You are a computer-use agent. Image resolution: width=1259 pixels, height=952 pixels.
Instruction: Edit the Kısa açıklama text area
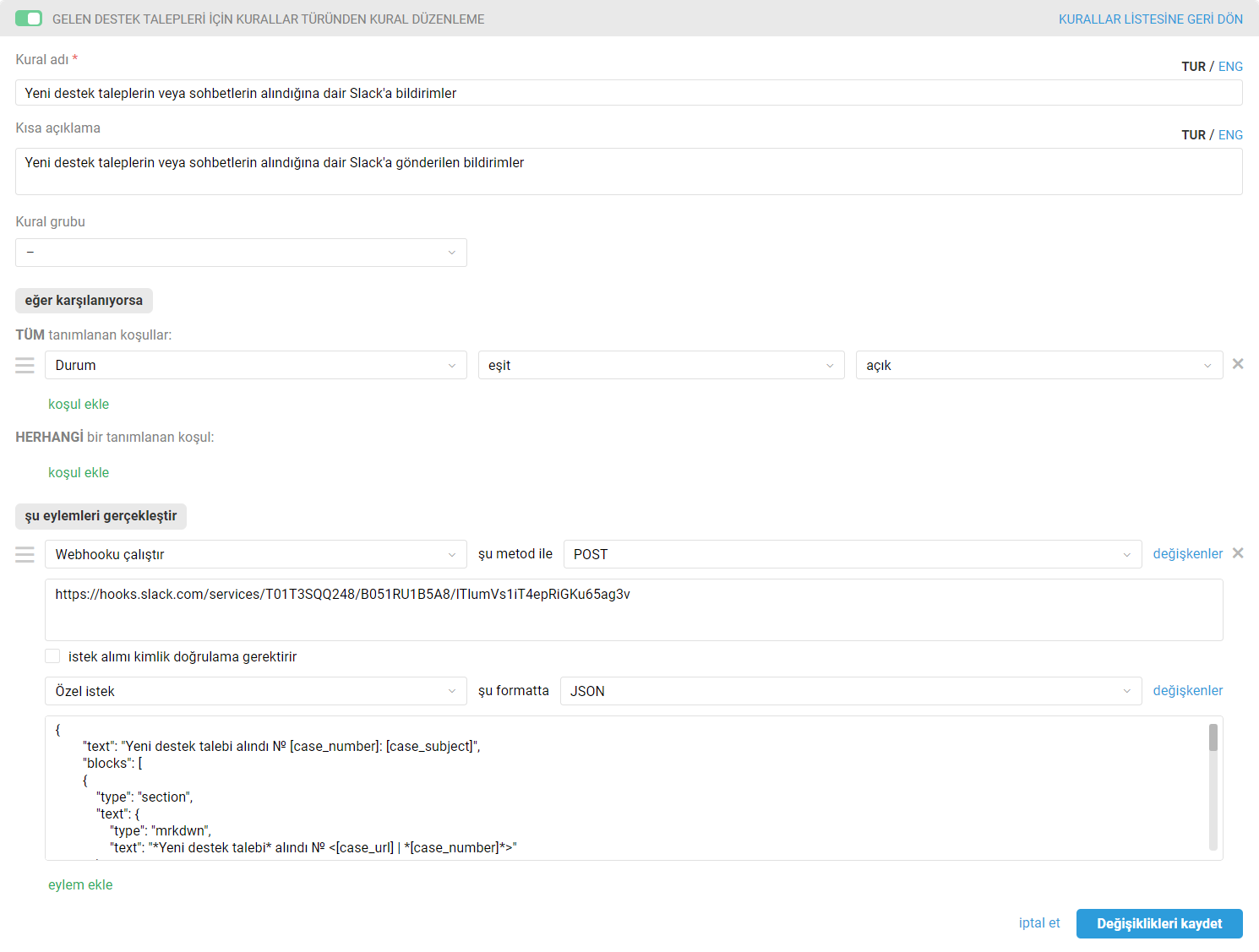click(x=629, y=171)
